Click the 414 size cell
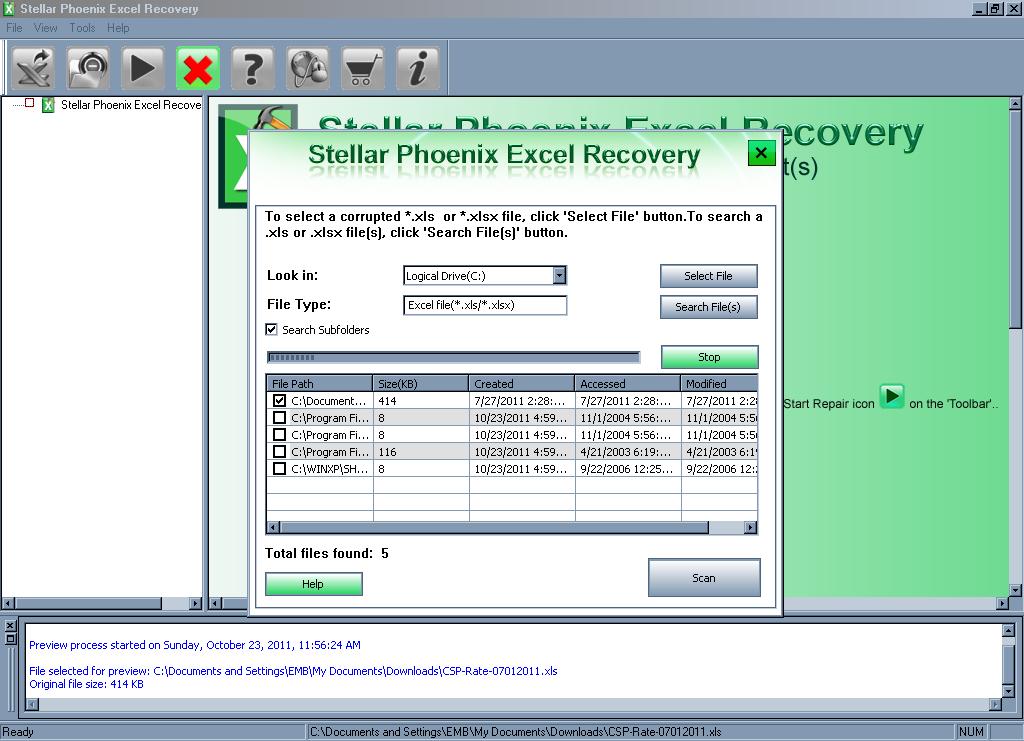Image resolution: width=1024 pixels, height=741 pixels. coord(421,401)
